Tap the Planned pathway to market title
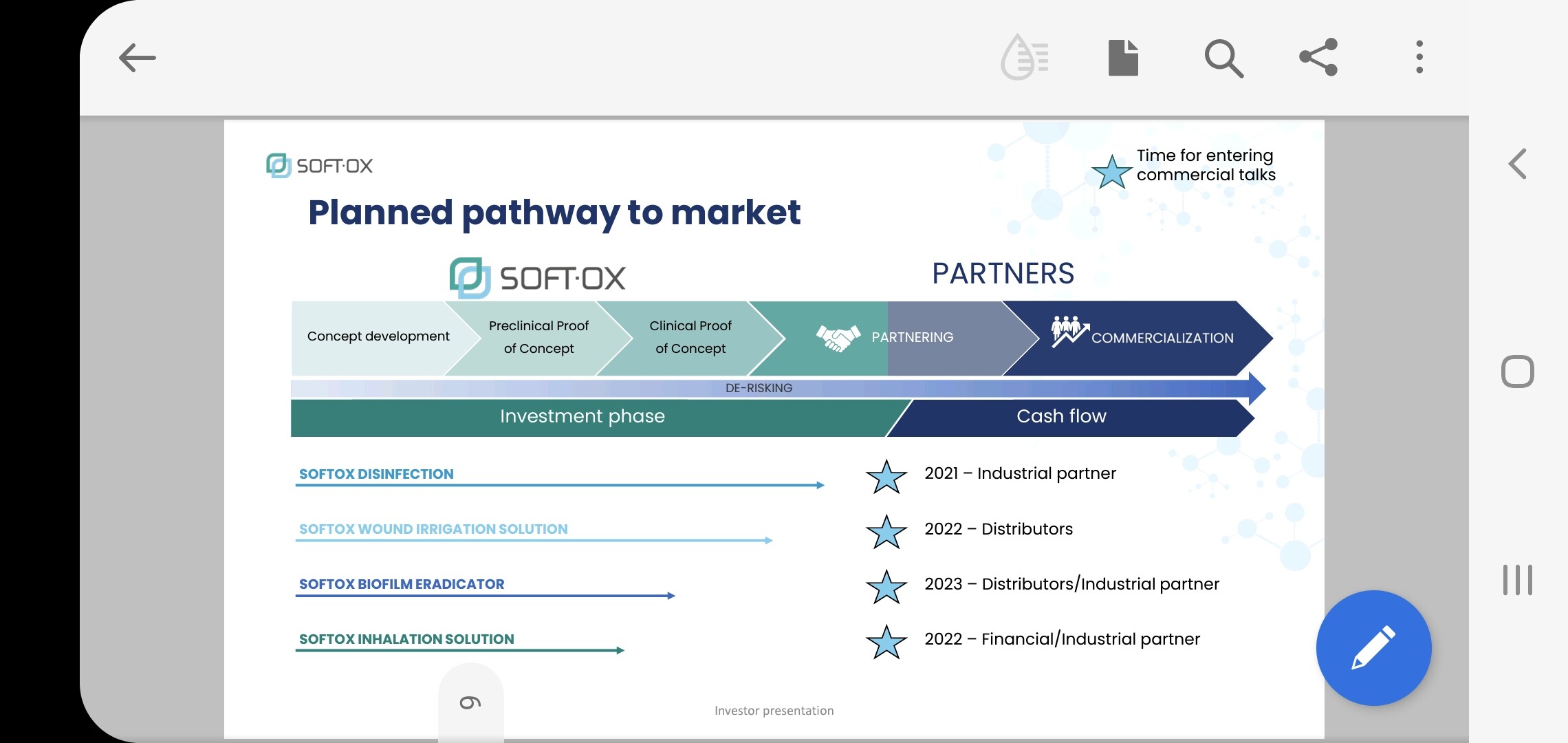Screen dimensions: 1568x743 tap(554, 213)
